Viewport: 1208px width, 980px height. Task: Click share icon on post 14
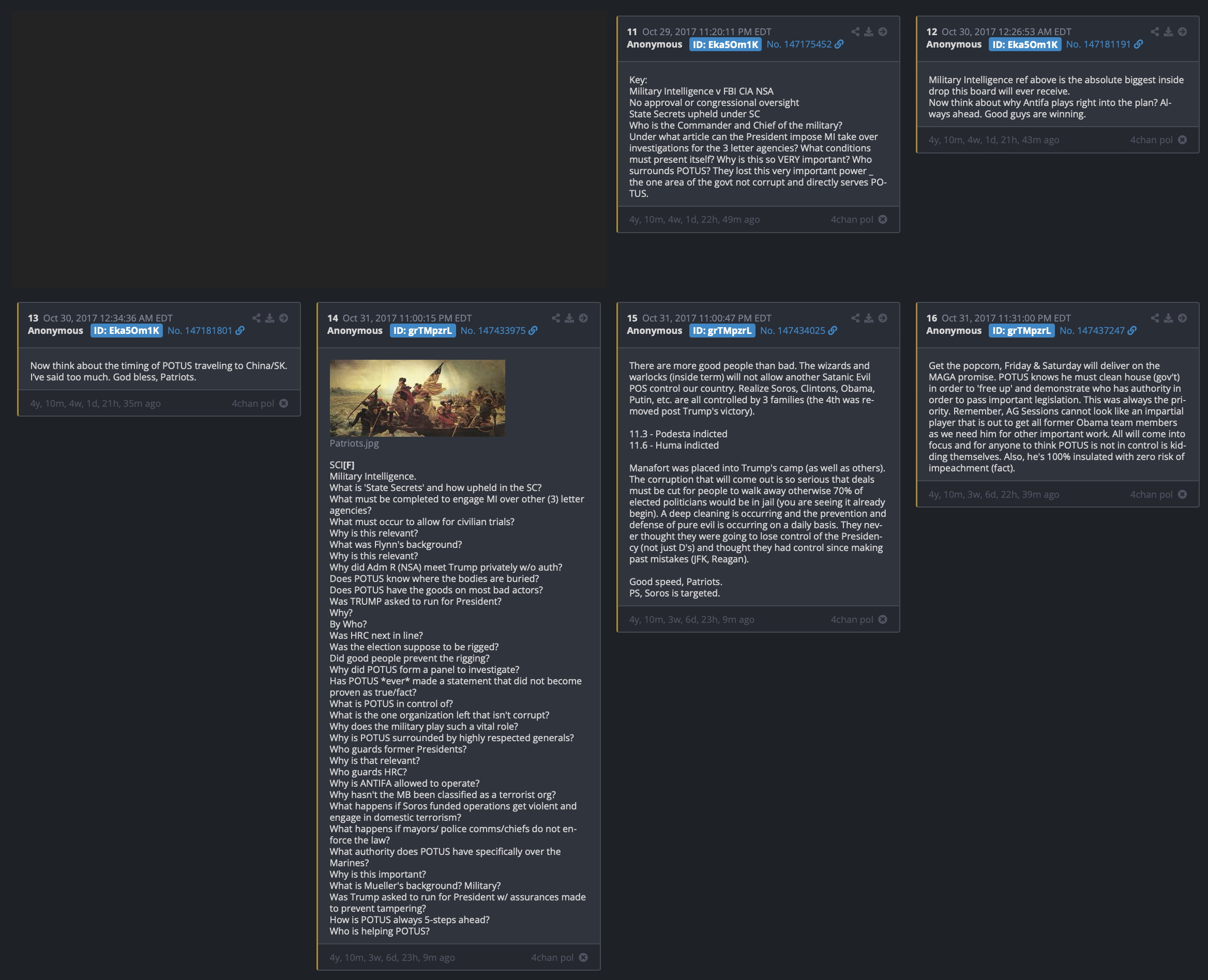[556, 318]
